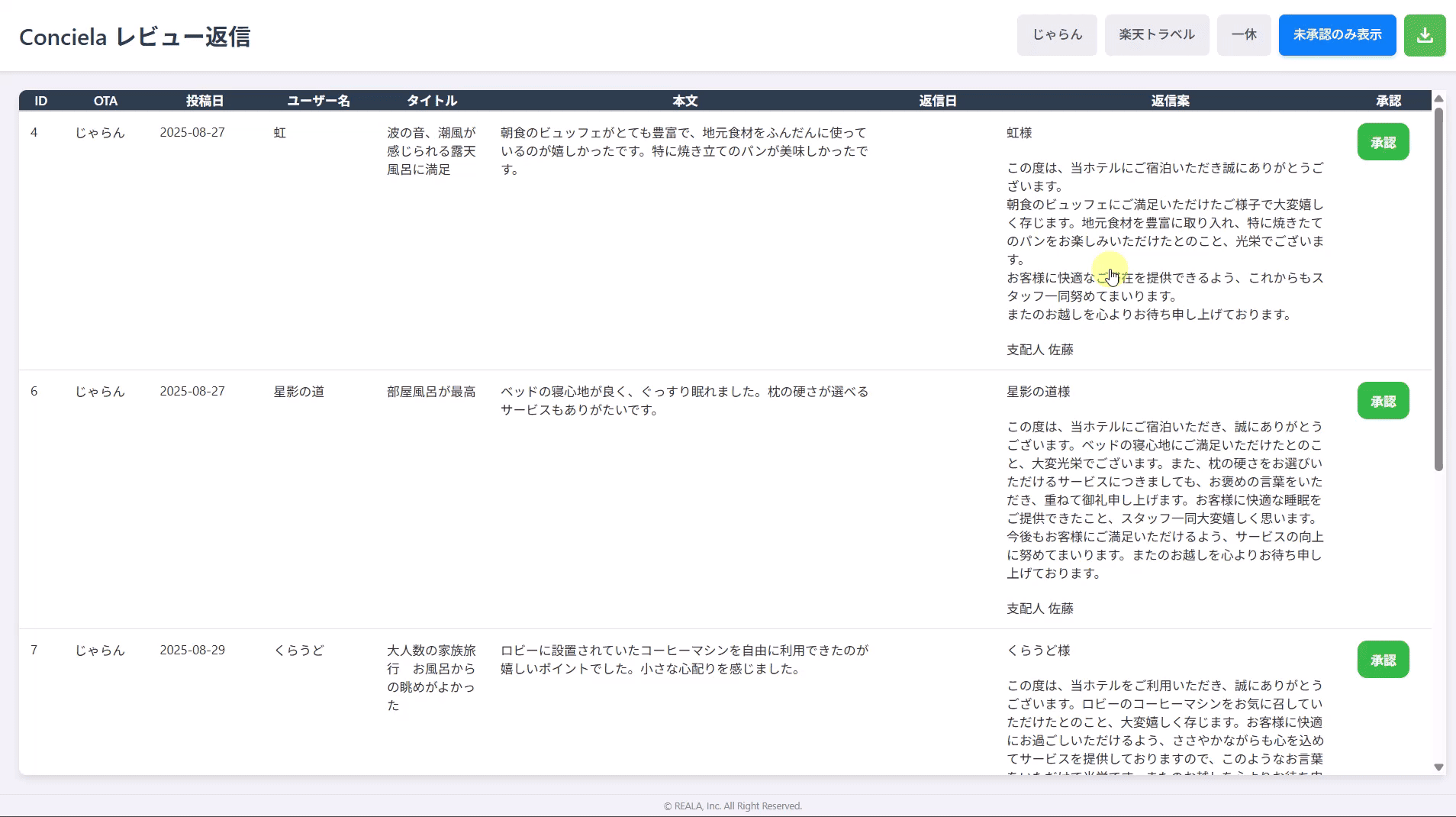
Task: Click the 承認 column header
Action: tap(1388, 101)
